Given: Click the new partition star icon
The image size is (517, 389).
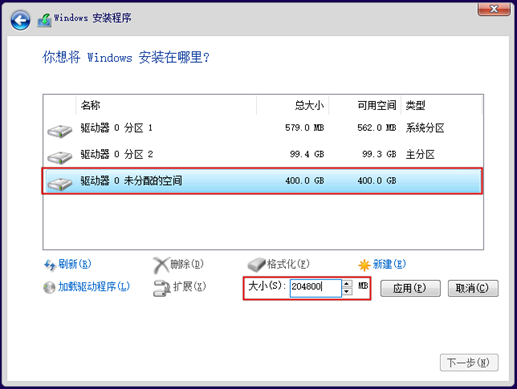Looking at the screenshot, I should pos(364,265).
